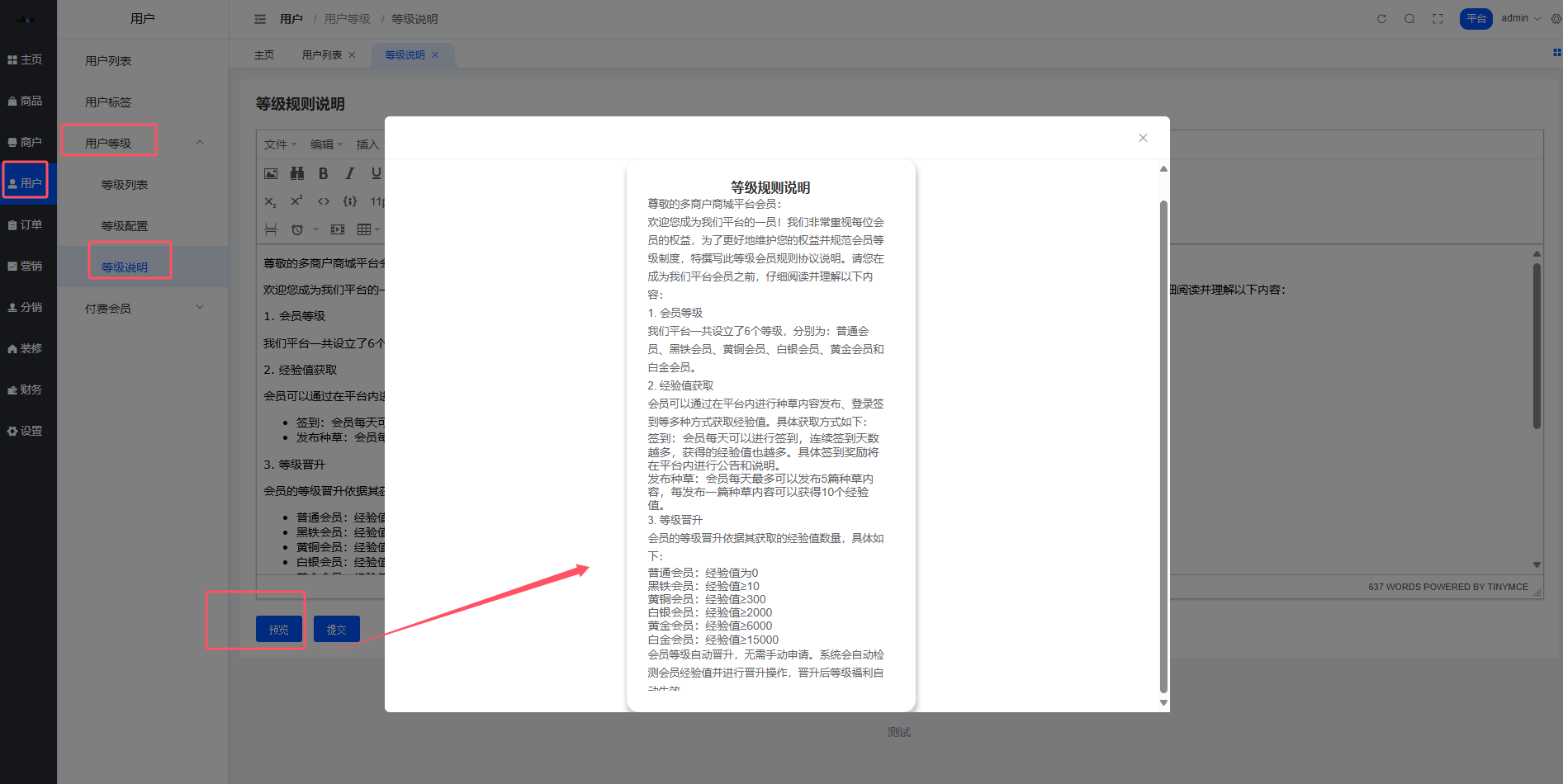Collapse the 用户等级 submenu in sidebar
The width and height of the screenshot is (1563, 784).
tap(200, 143)
